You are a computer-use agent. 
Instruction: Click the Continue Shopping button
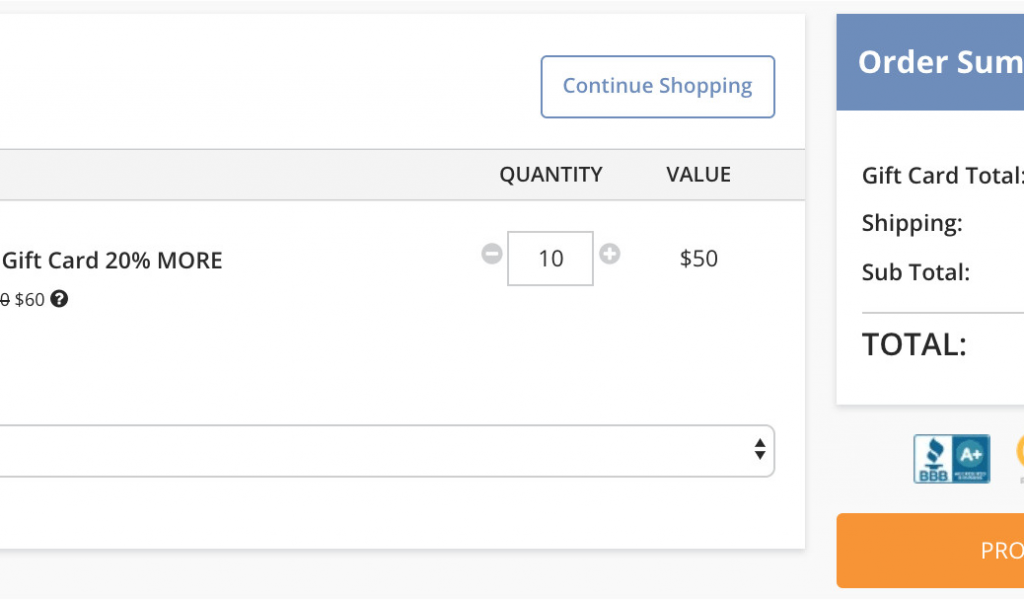click(658, 87)
